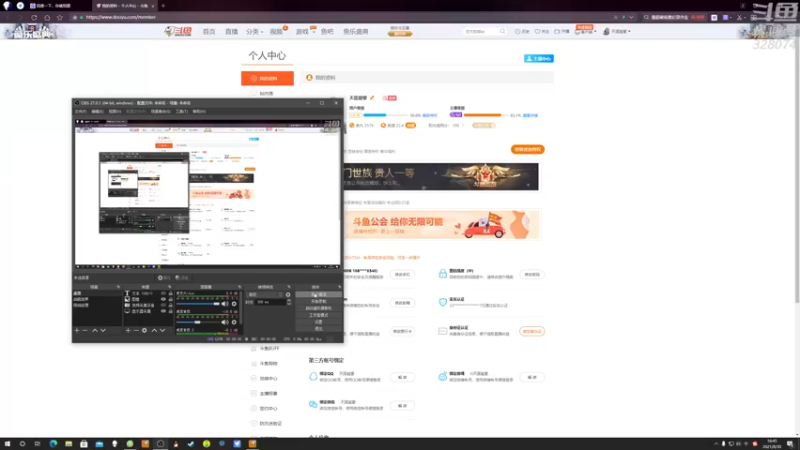
Task: Open File Explorer from taskbar
Action: [68, 444]
